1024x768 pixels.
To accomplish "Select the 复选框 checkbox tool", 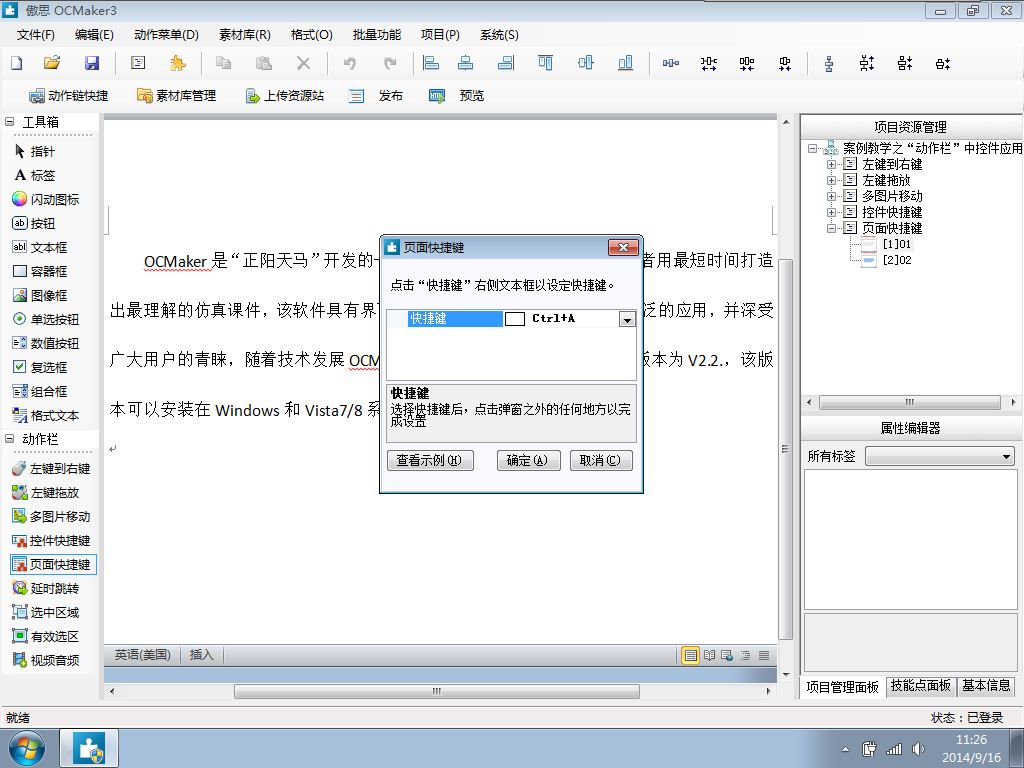I will point(40,367).
